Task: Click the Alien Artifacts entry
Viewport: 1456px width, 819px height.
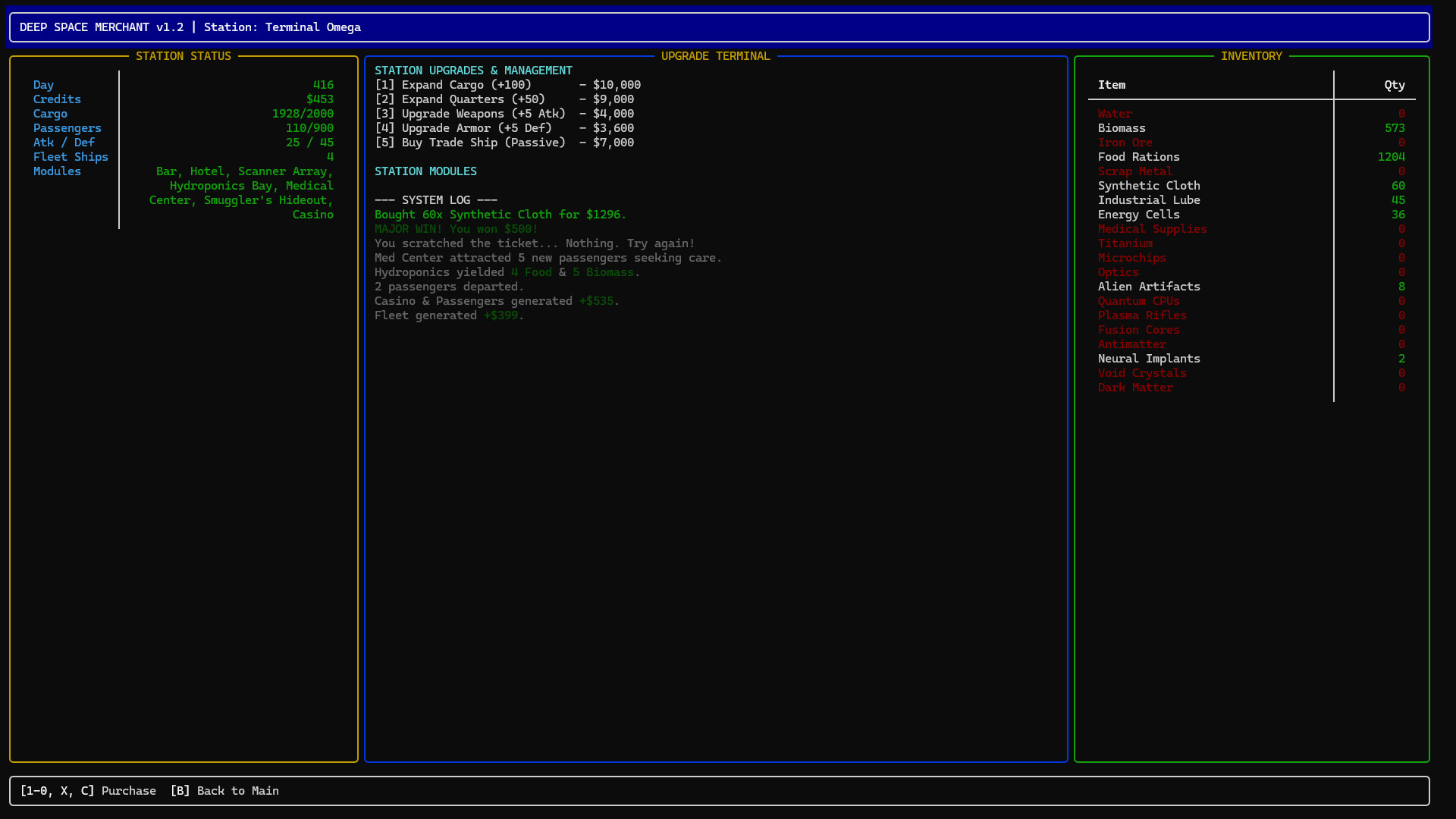Action: point(1149,286)
